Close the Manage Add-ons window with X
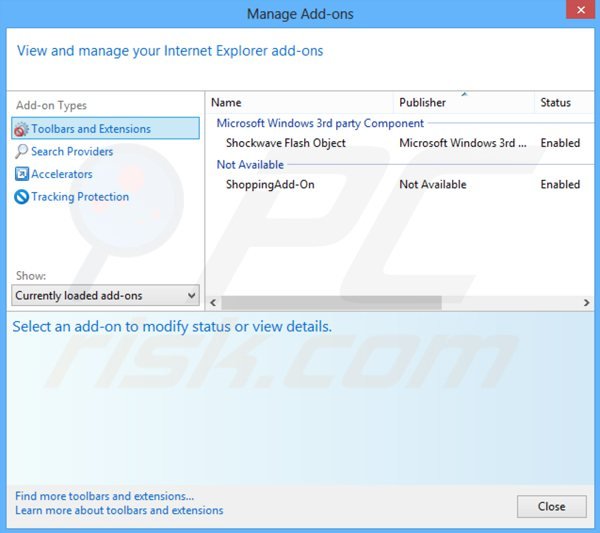The height and width of the screenshot is (533, 600). point(580,10)
